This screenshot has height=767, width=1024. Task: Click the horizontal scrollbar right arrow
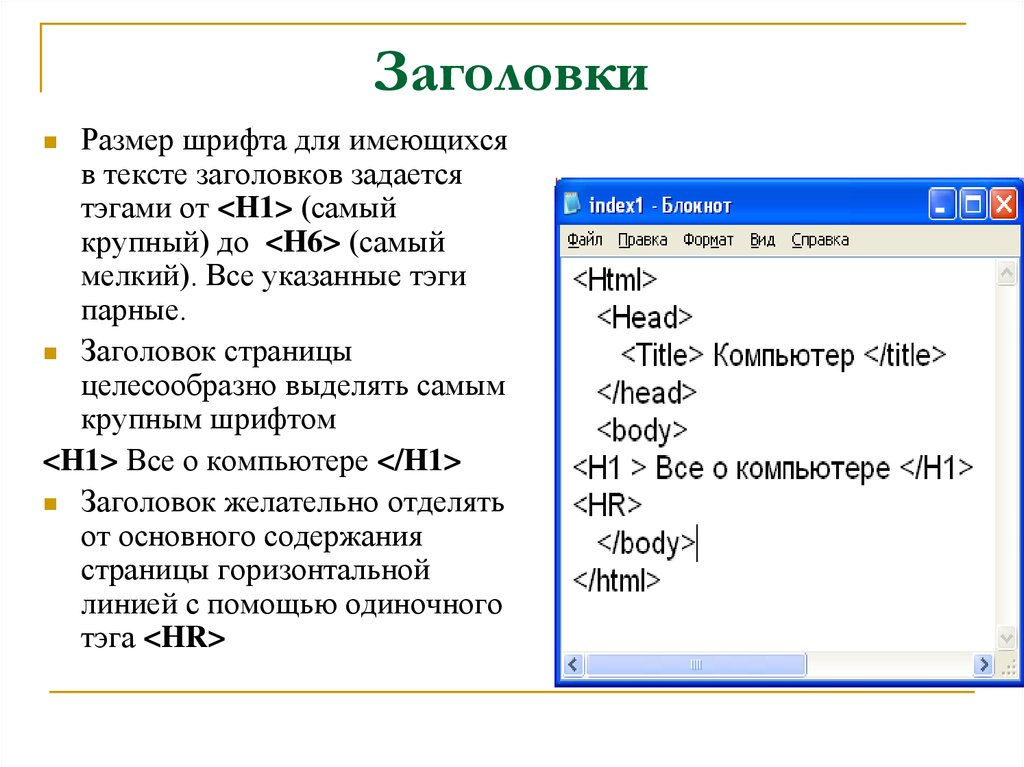tap(982, 665)
